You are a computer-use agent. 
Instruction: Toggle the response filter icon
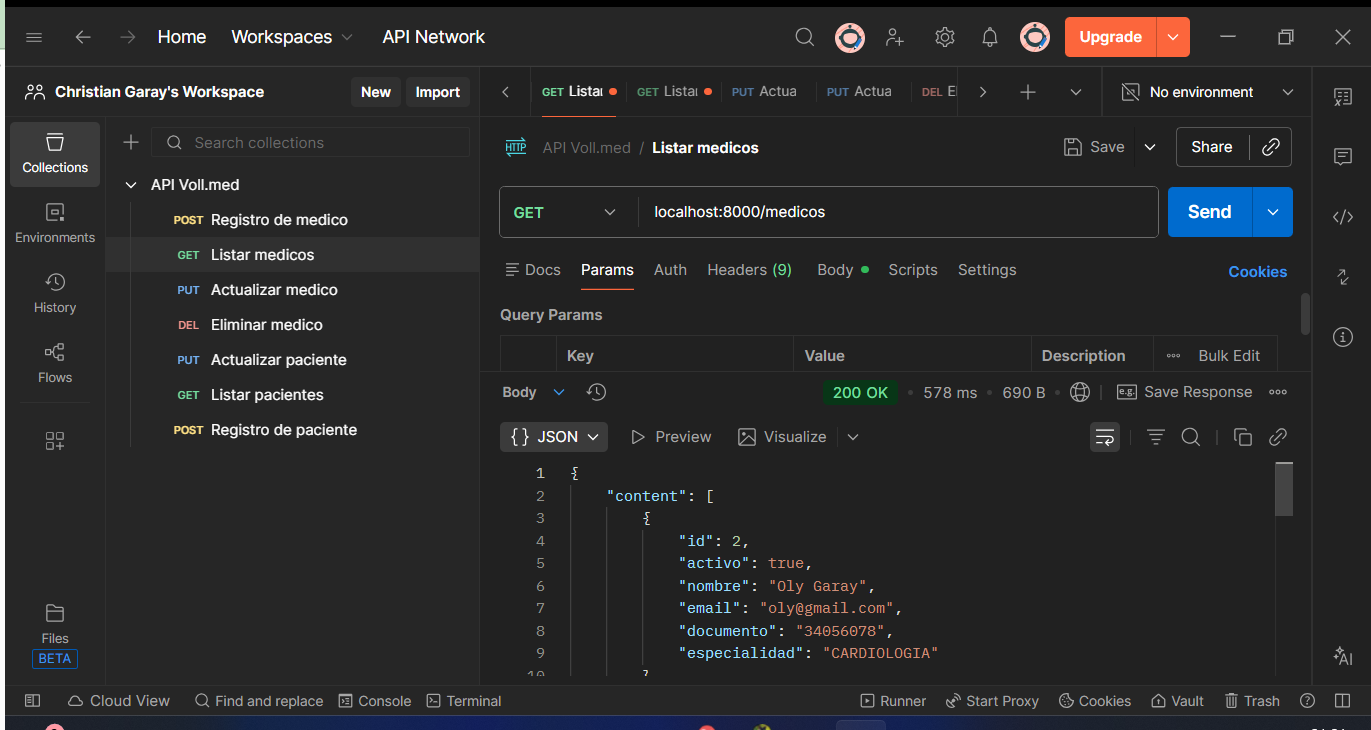click(1156, 437)
